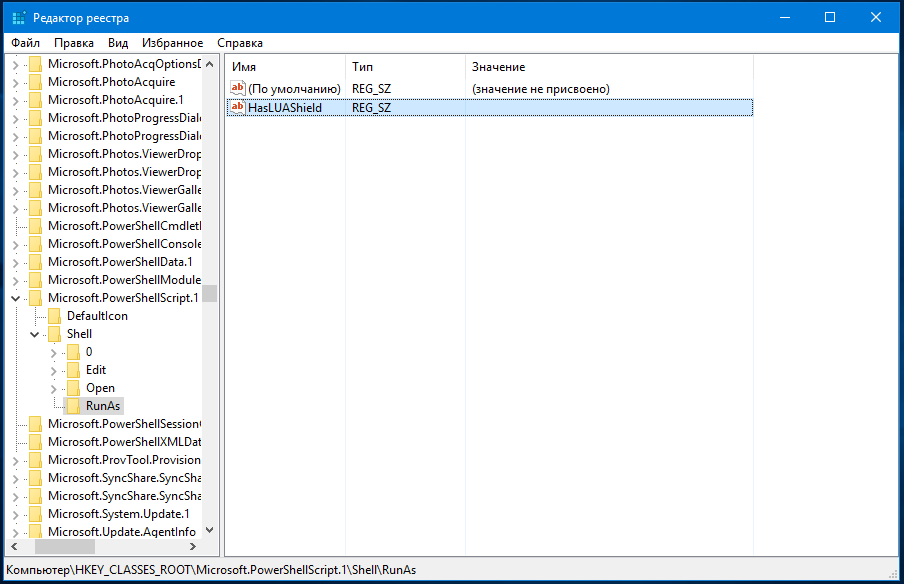The width and height of the screenshot is (904, 584).
Task: Select the (По умолчанию) value name
Action: (294, 89)
